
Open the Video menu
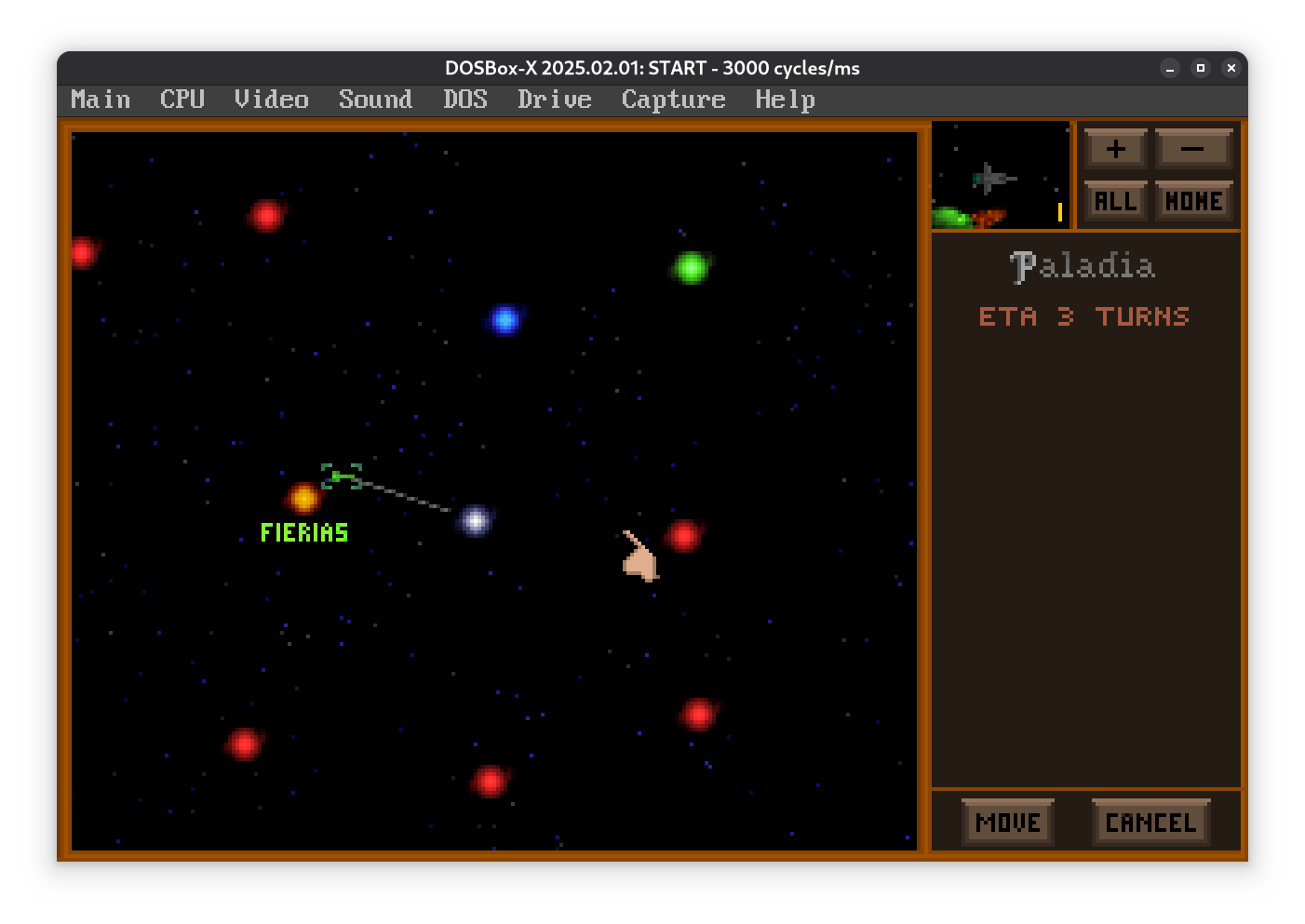(271, 100)
